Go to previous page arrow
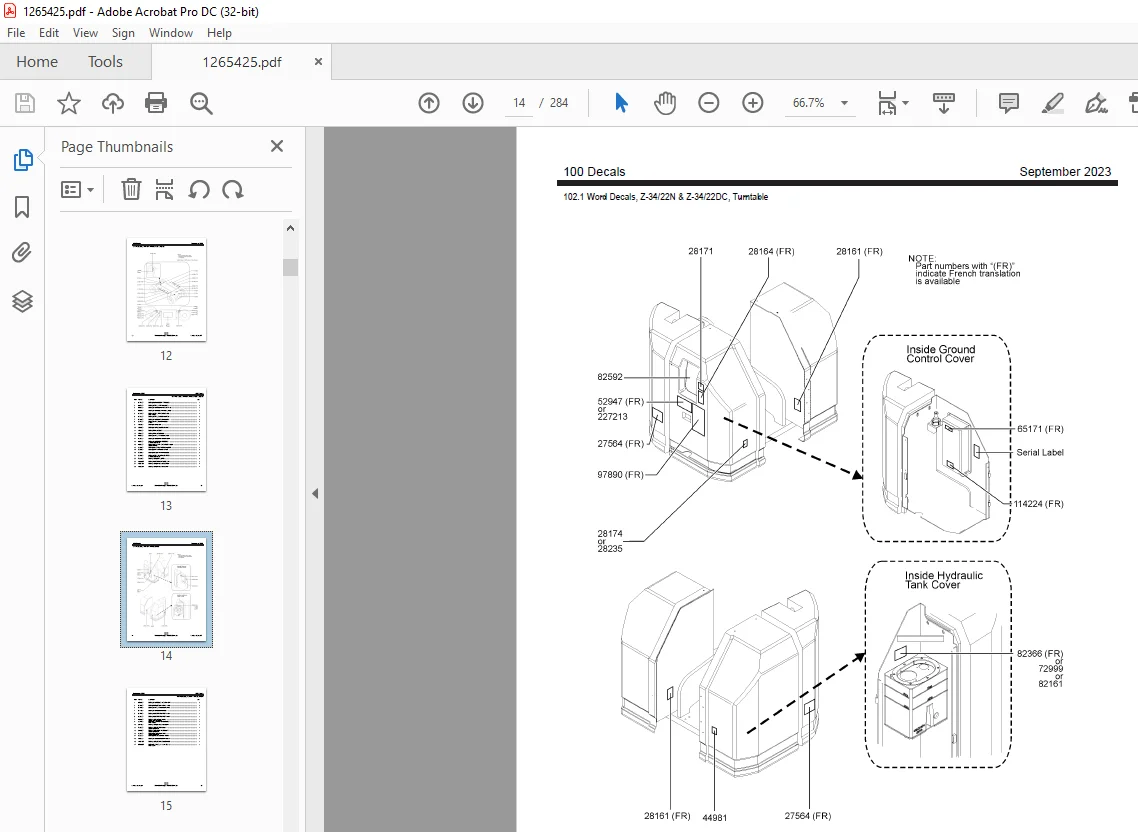Viewport: 1138px width, 832px height. point(429,103)
